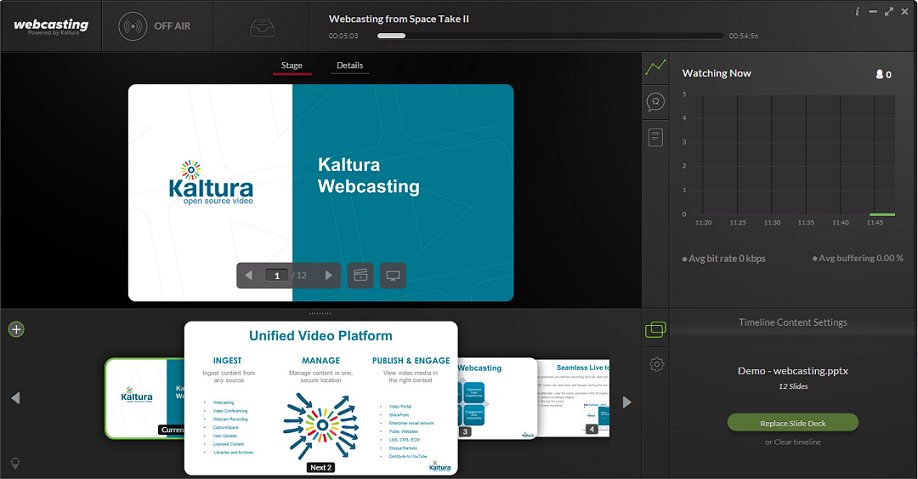
Task: Open the info icon at top right
Action: click(857, 12)
